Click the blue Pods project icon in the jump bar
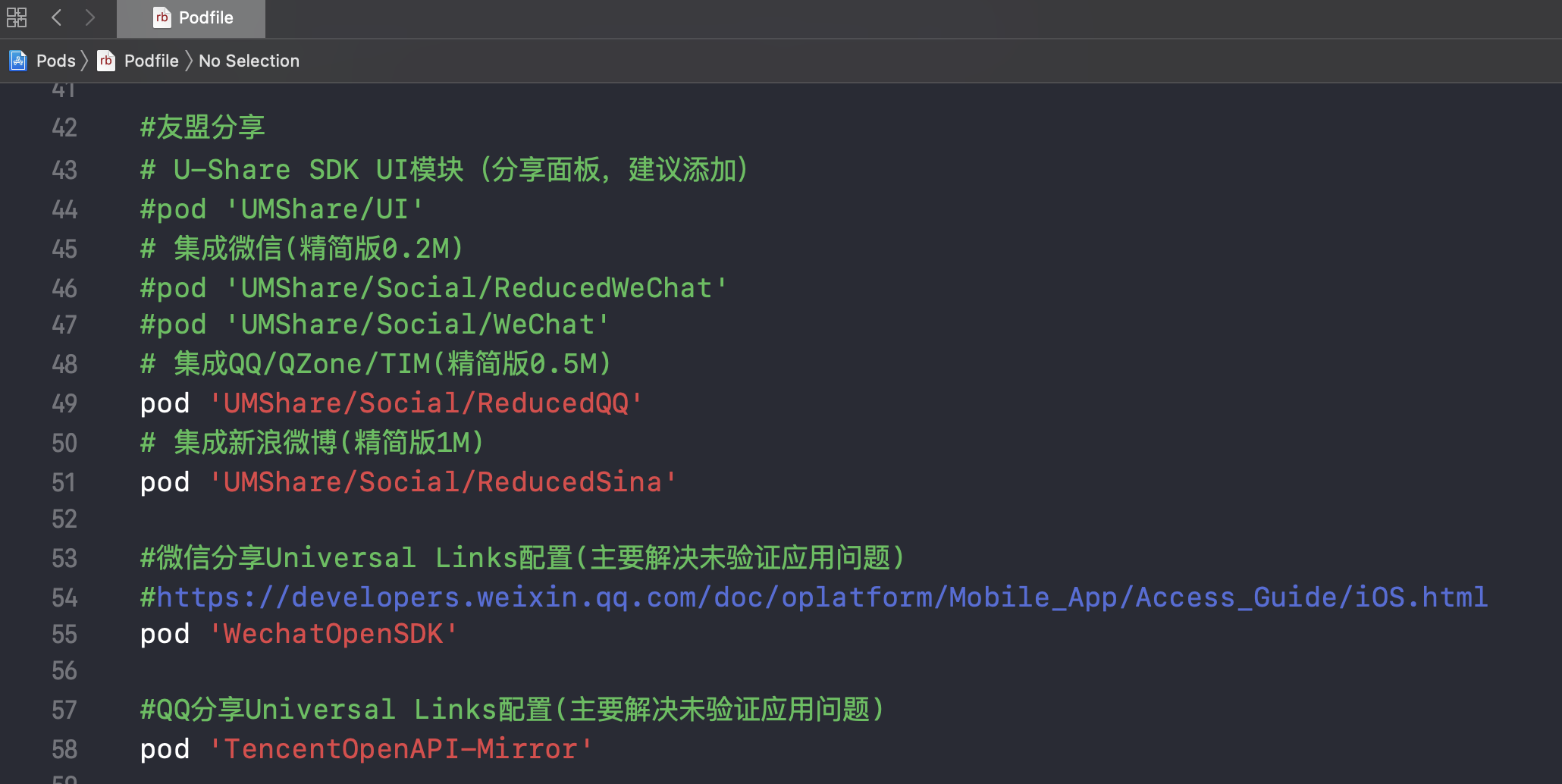Image resolution: width=1562 pixels, height=784 pixels. click(x=17, y=61)
